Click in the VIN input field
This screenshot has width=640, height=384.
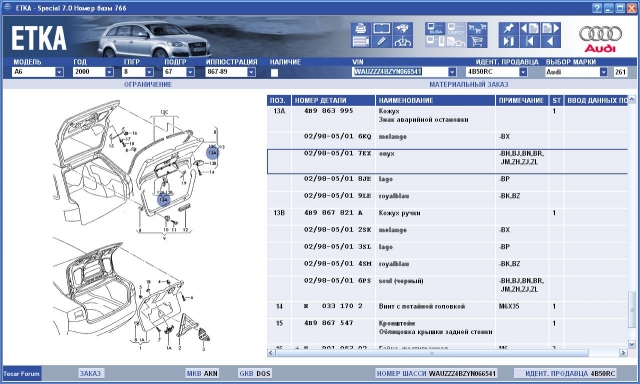pos(400,72)
